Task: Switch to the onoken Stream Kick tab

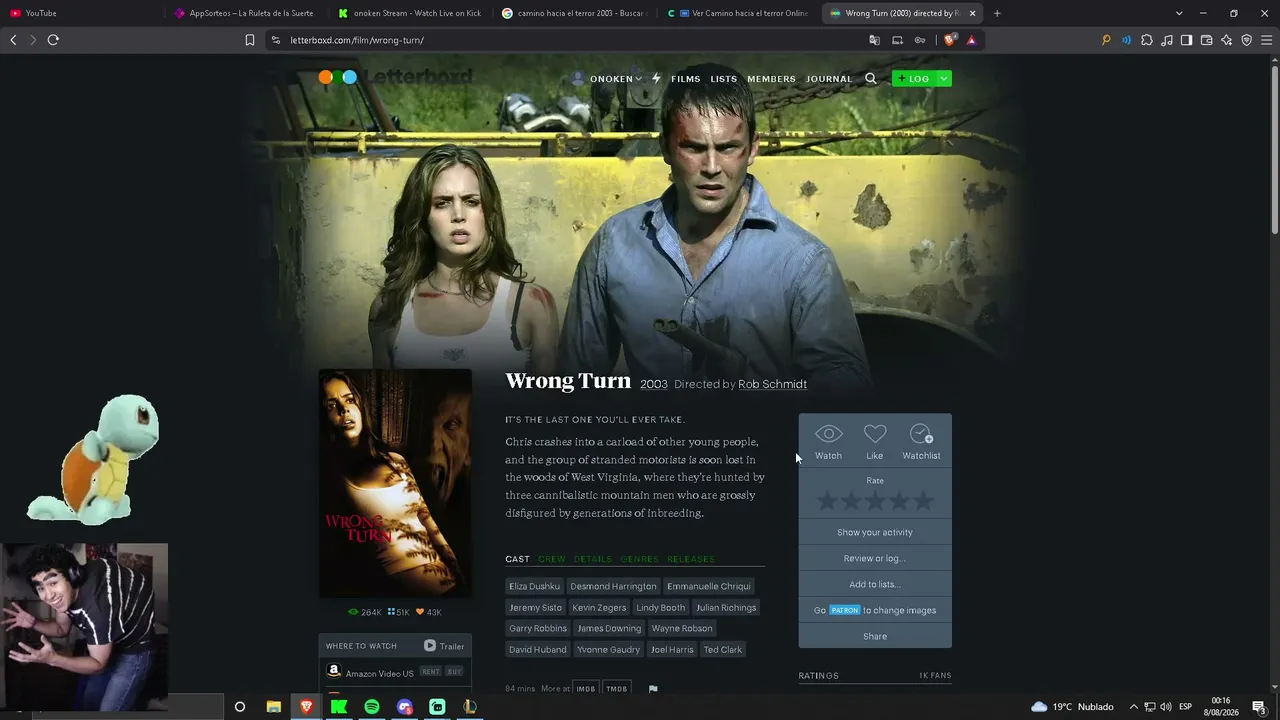Action: pos(410,13)
